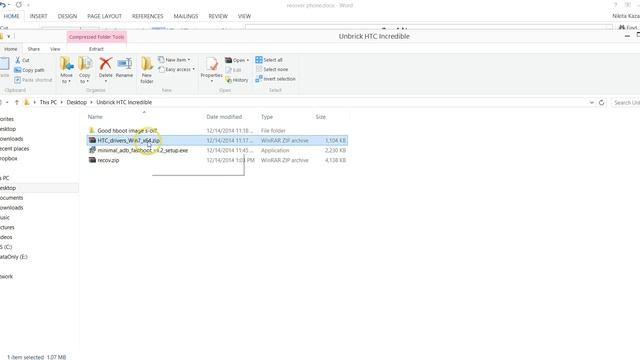The height and width of the screenshot is (360, 640).
Task: Open Documents in navigation pane
Action: pyautogui.click(x=11, y=198)
